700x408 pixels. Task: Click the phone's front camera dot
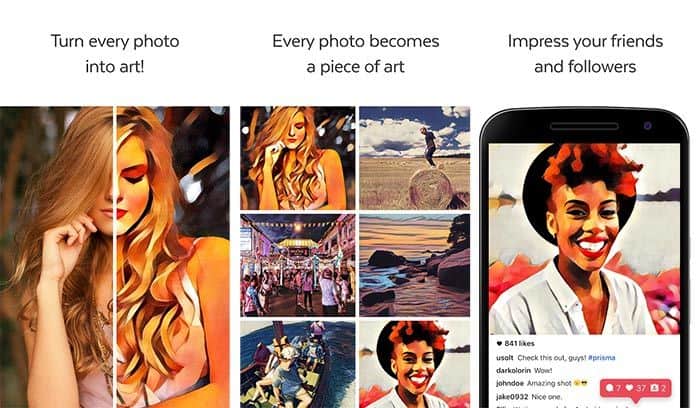click(x=647, y=126)
